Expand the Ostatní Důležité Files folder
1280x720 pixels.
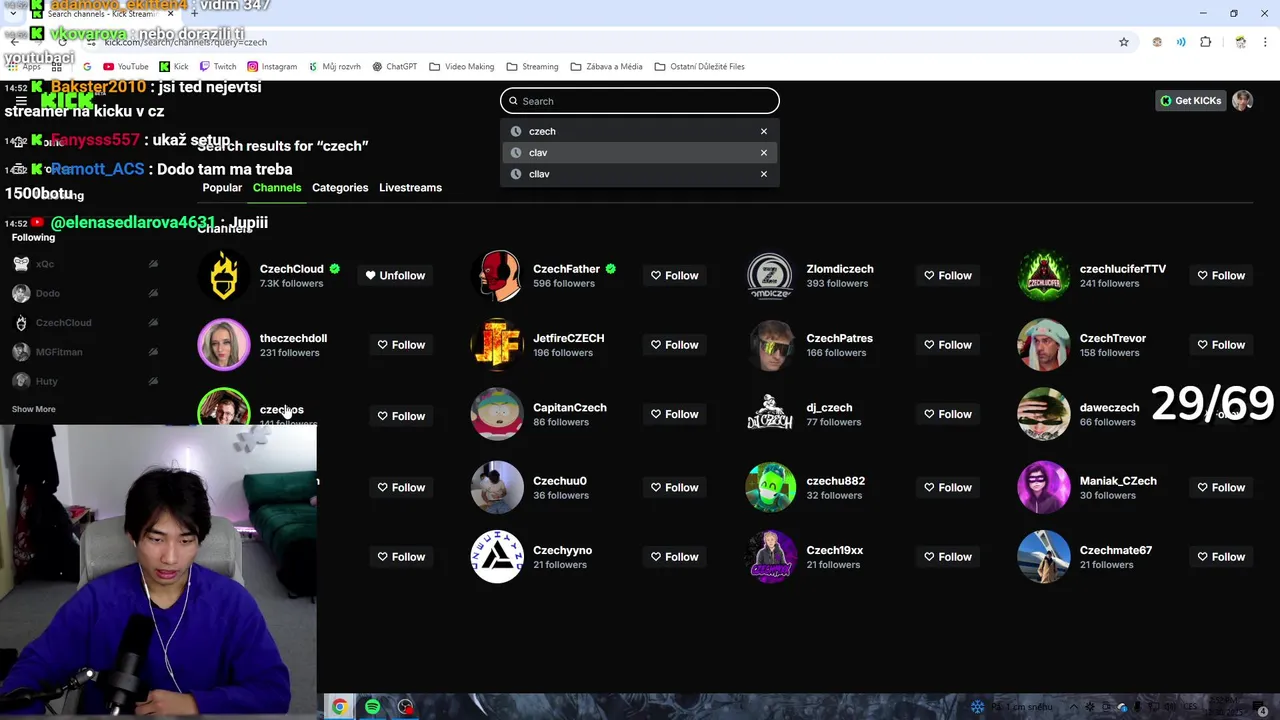[x=700, y=67]
